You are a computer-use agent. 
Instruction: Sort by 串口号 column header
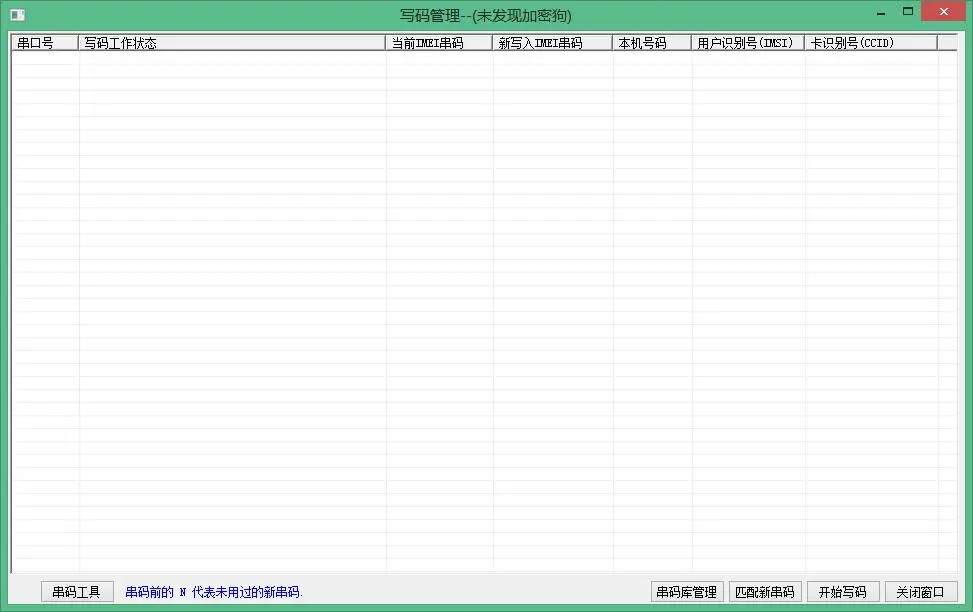click(x=45, y=43)
